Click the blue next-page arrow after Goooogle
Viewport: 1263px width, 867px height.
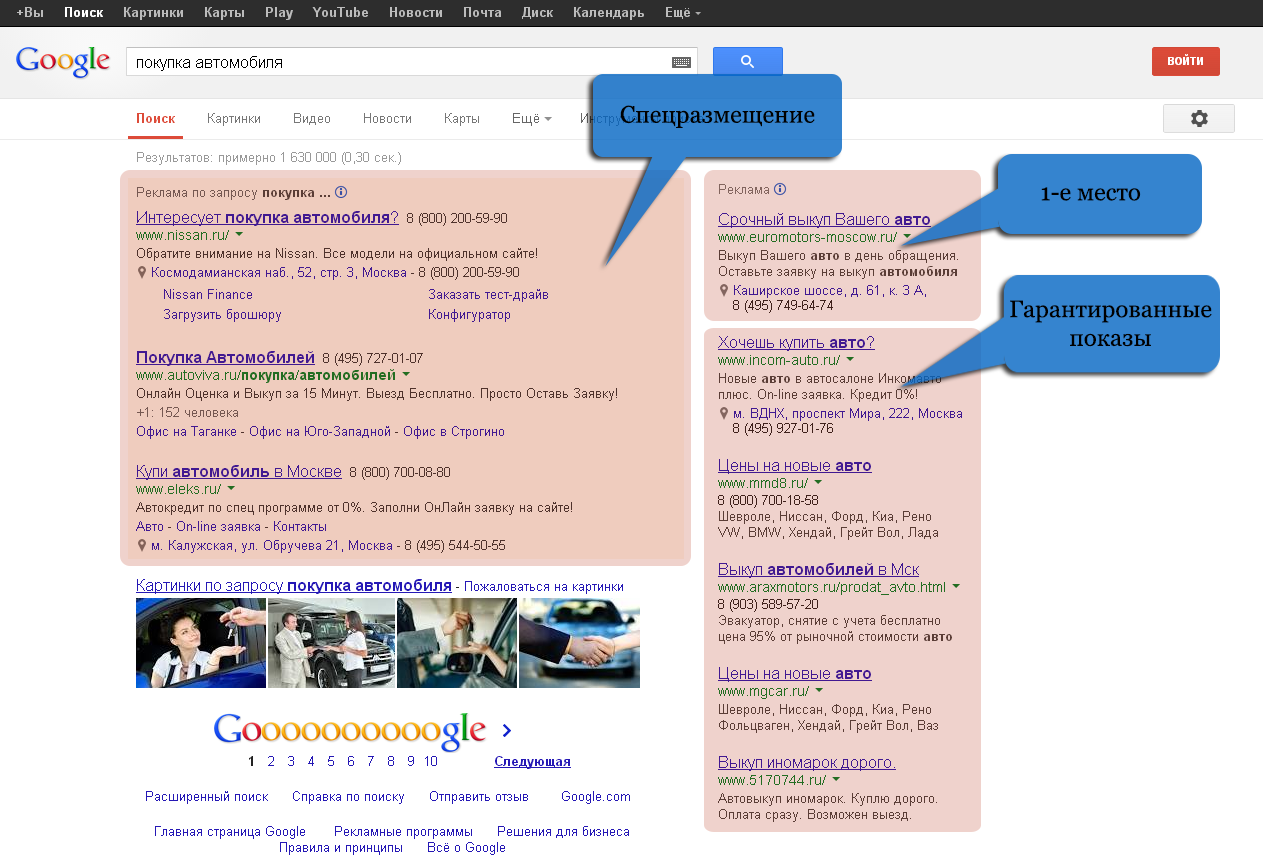coord(506,730)
